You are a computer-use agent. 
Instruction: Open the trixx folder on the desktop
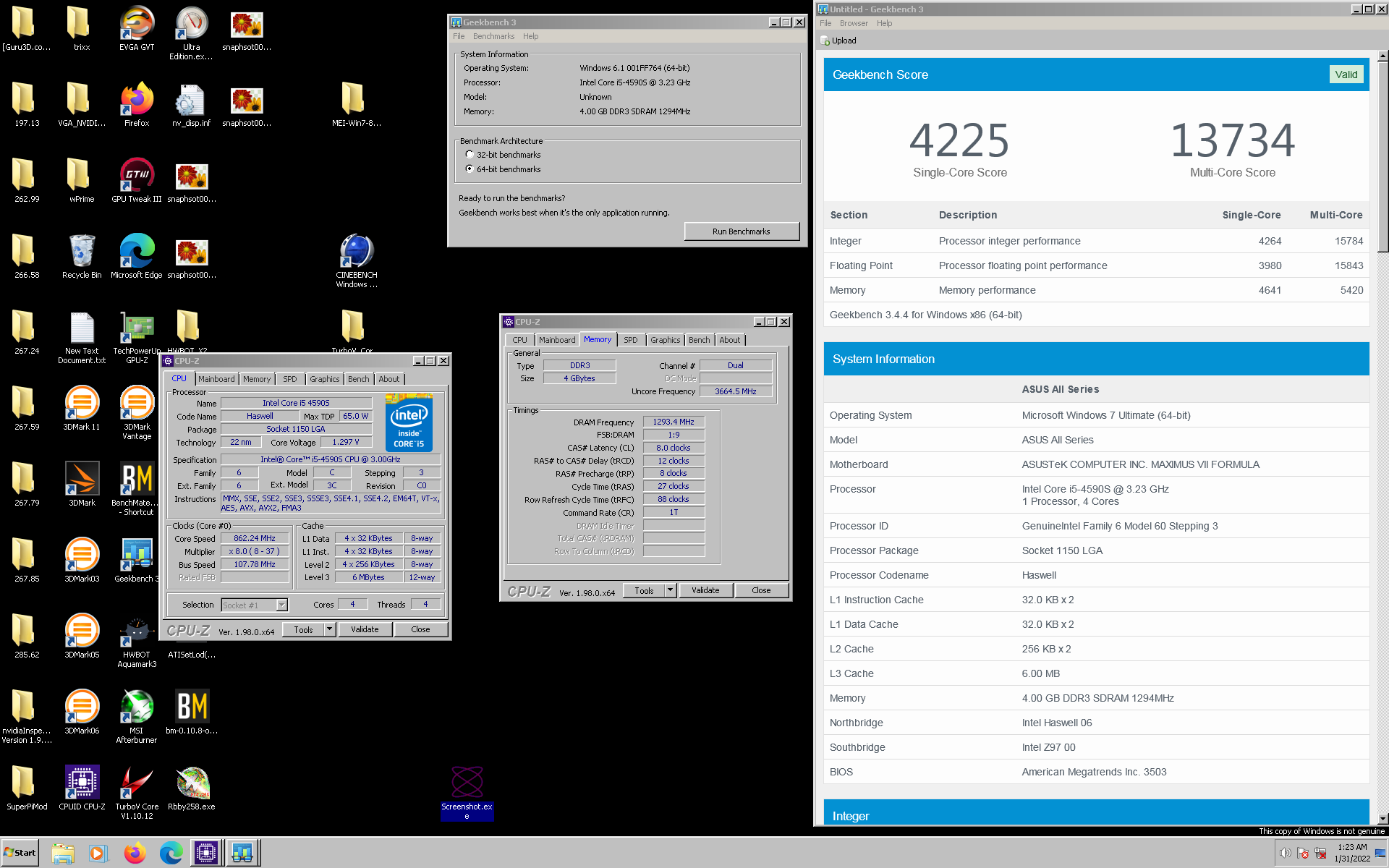click(82, 29)
